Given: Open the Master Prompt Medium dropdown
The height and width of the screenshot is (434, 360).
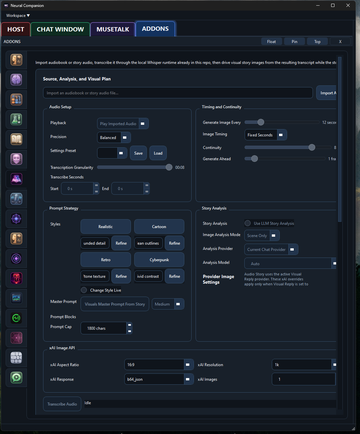Looking at the screenshot, I should pyautogui.click(x=168, y=304).
